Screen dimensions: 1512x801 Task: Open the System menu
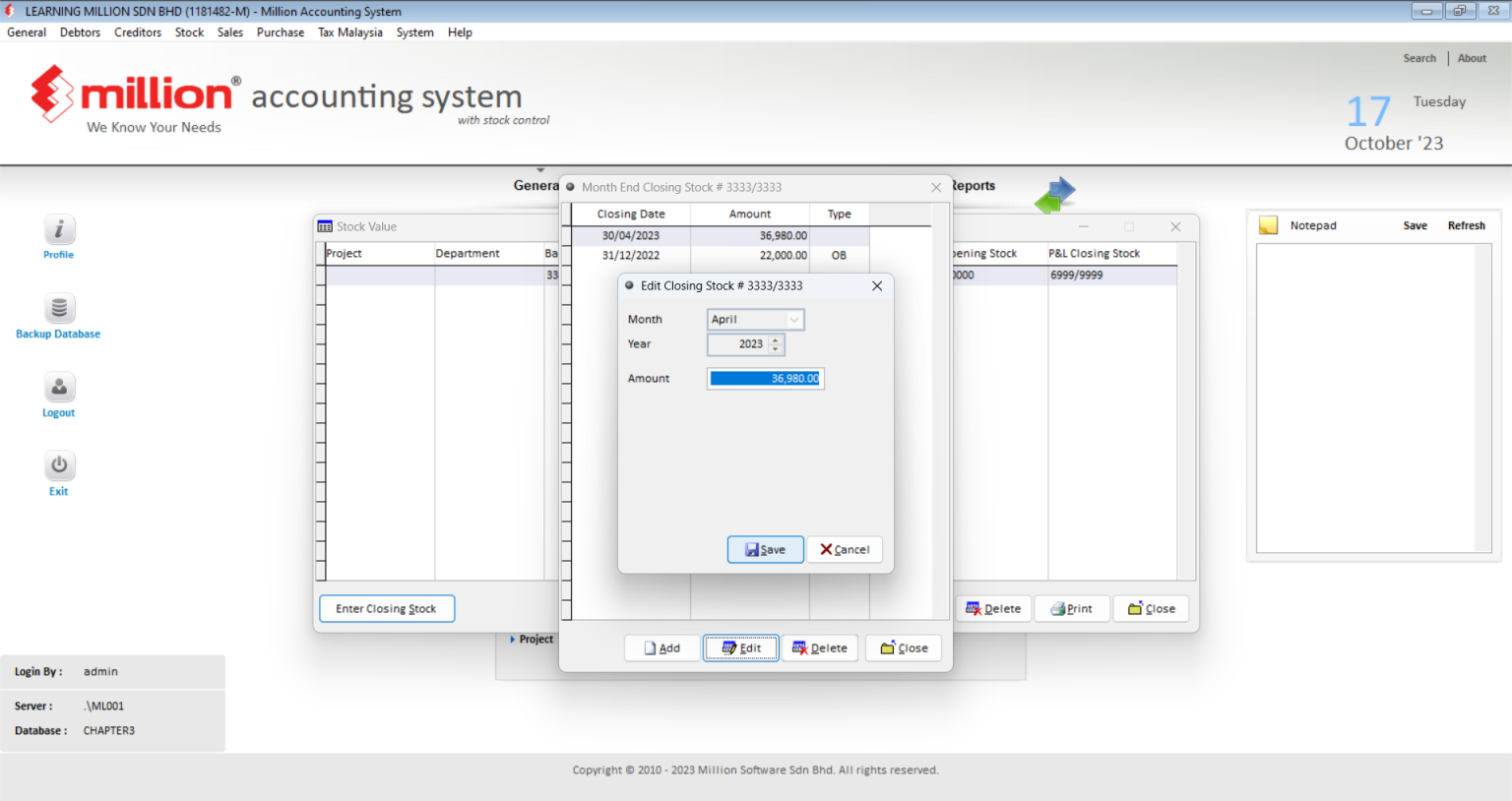pos(415,32)
